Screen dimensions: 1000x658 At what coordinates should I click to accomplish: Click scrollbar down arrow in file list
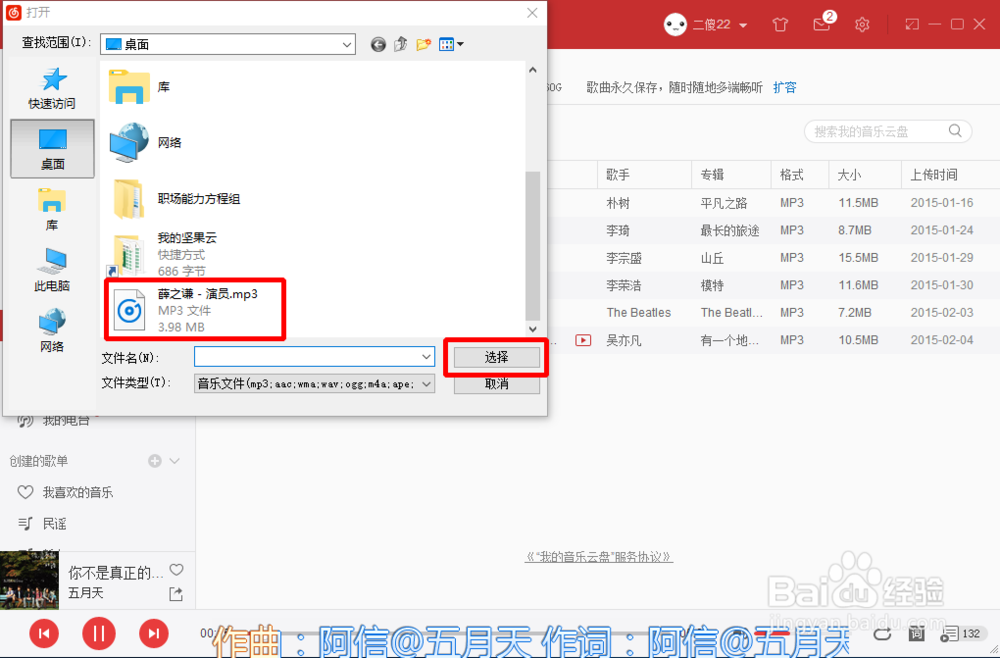click(x=533, y=329)
